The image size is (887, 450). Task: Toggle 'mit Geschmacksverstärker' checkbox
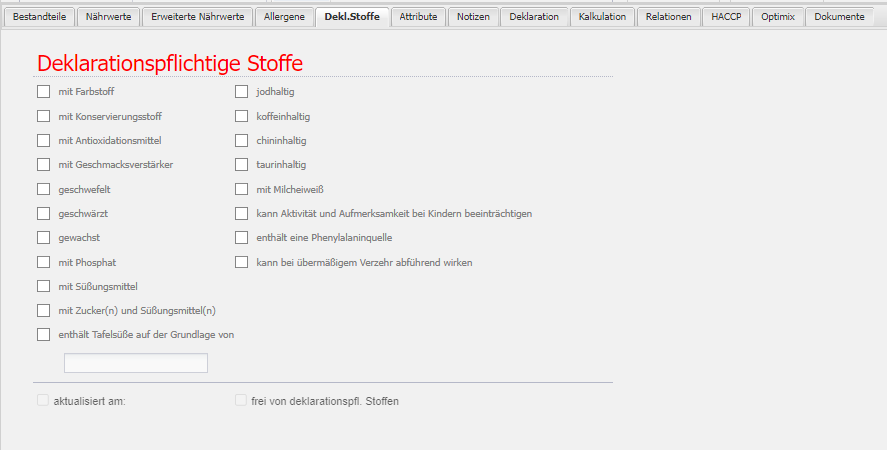tap(43, 165)
